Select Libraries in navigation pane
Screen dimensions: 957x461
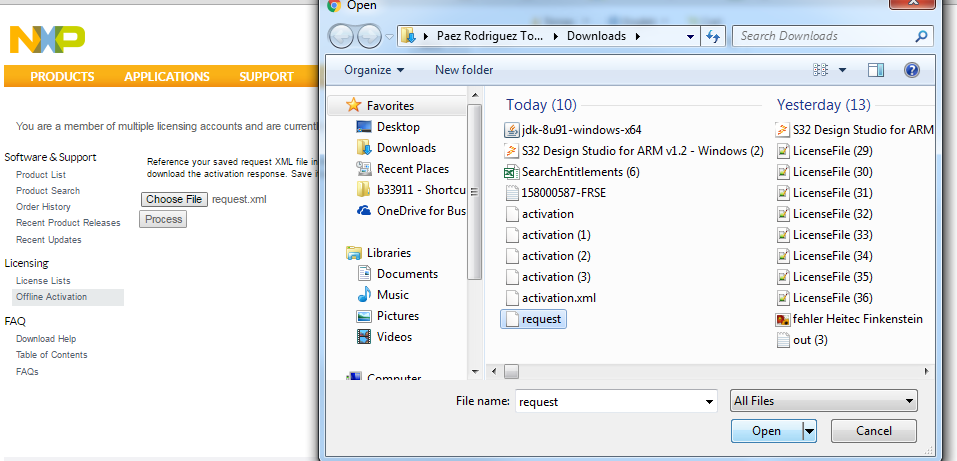(x=378, y=253)
